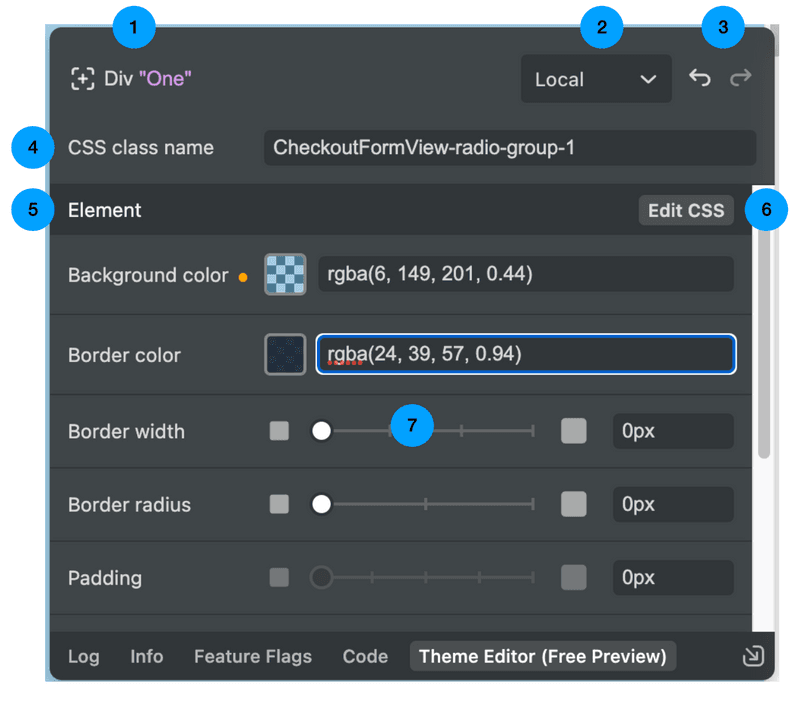The width and height of the screenshot is (800, 701).
Task: Open the Code tab
Action: [x=365, y=657]
